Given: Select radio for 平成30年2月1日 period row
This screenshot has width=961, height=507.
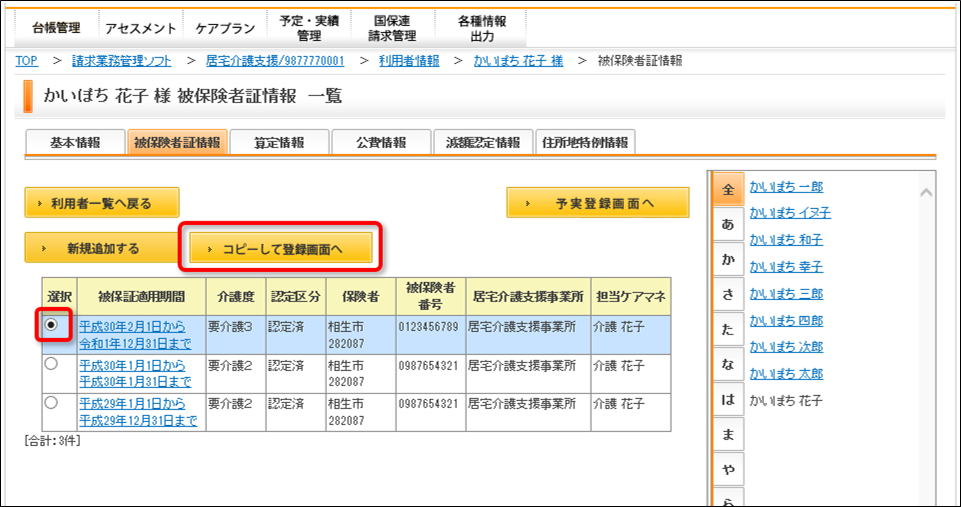Looking at the screenshot, I should tap(51, 326).
